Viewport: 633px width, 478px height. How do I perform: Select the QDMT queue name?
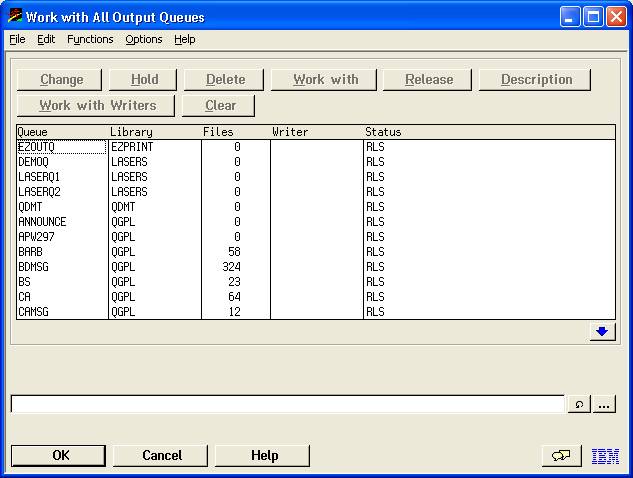30,207
